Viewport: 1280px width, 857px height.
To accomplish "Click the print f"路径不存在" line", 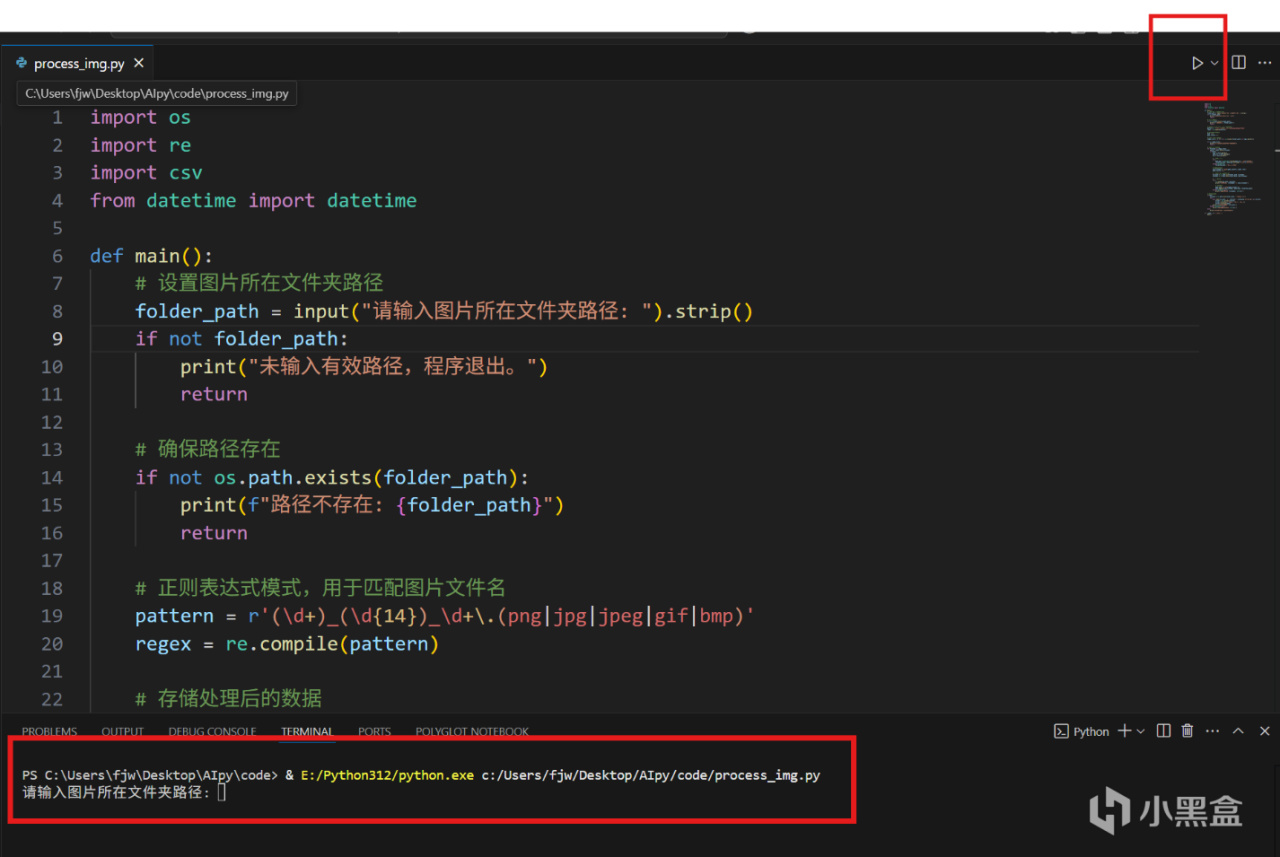I will pyautogui.click(x=372, y=505).
